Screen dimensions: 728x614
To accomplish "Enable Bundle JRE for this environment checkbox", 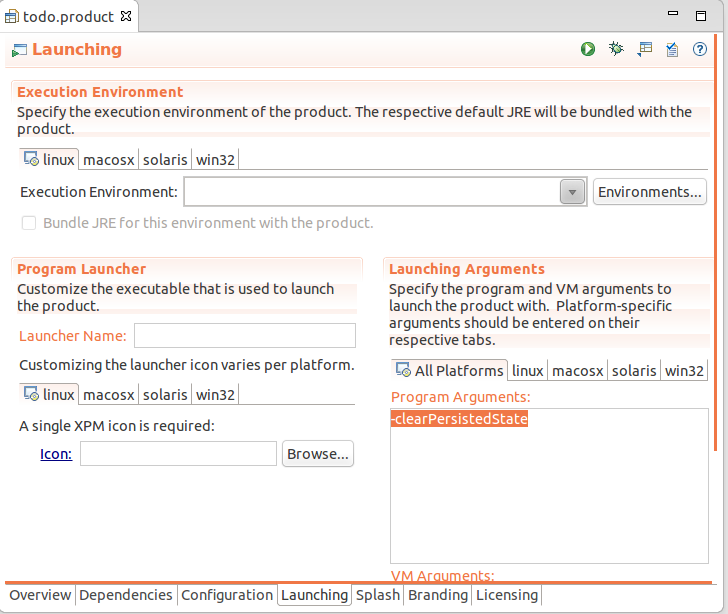I will tap(29, 223).
